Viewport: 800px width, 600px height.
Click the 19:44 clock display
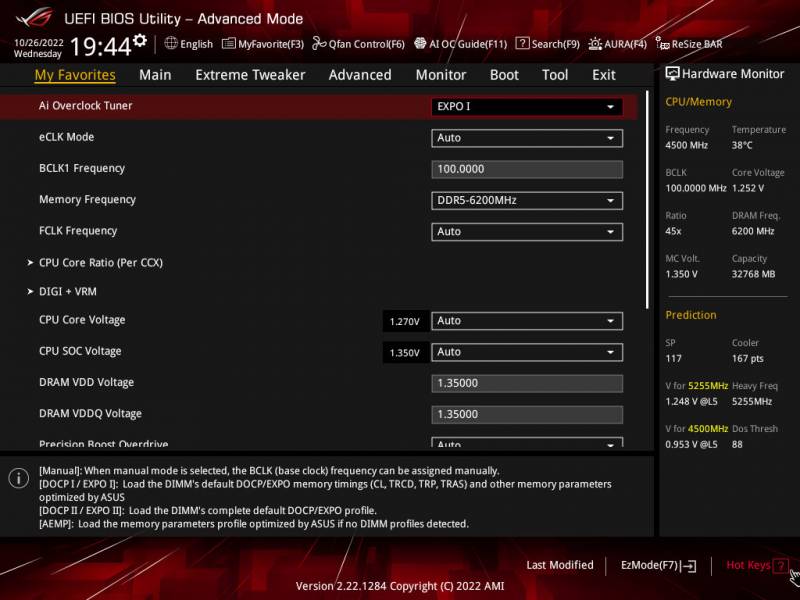pyautogui.click(x=101, y=47)
